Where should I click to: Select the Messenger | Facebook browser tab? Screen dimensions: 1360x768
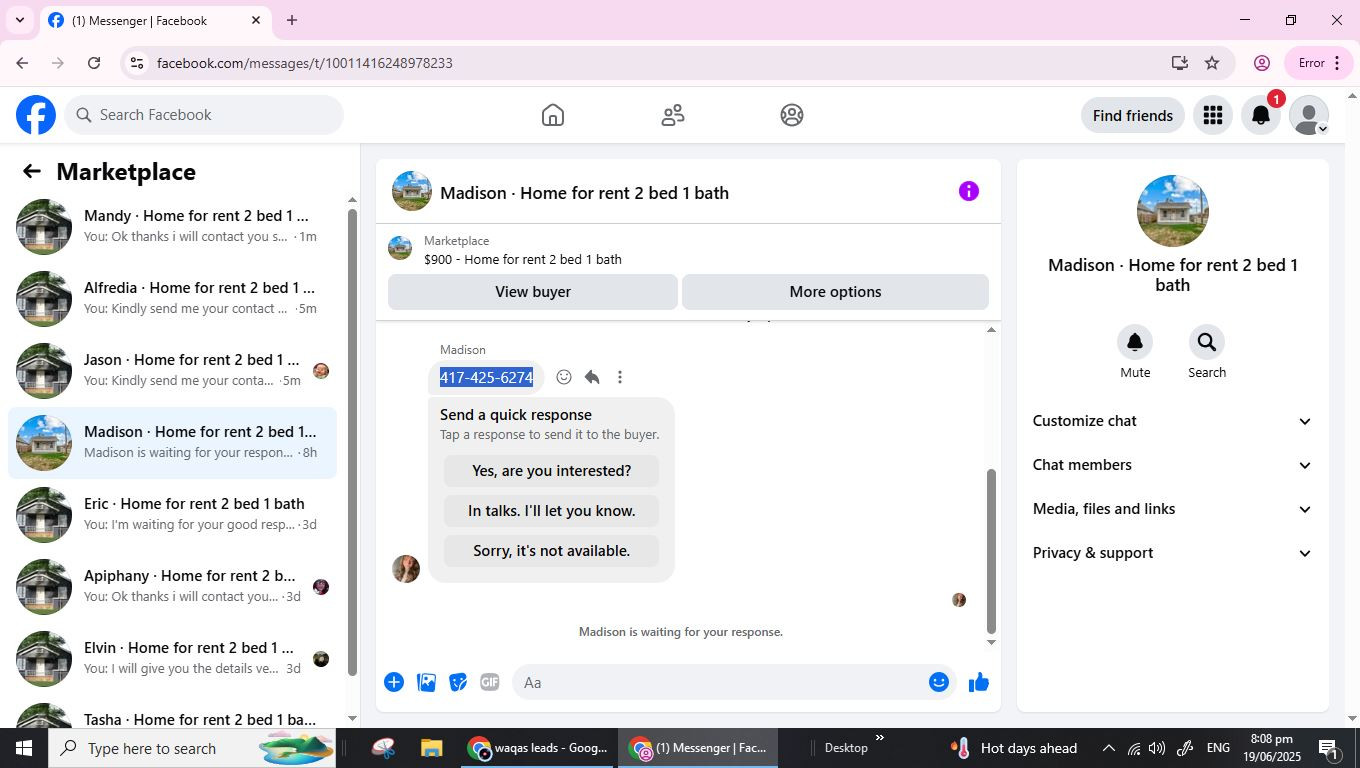155,20
